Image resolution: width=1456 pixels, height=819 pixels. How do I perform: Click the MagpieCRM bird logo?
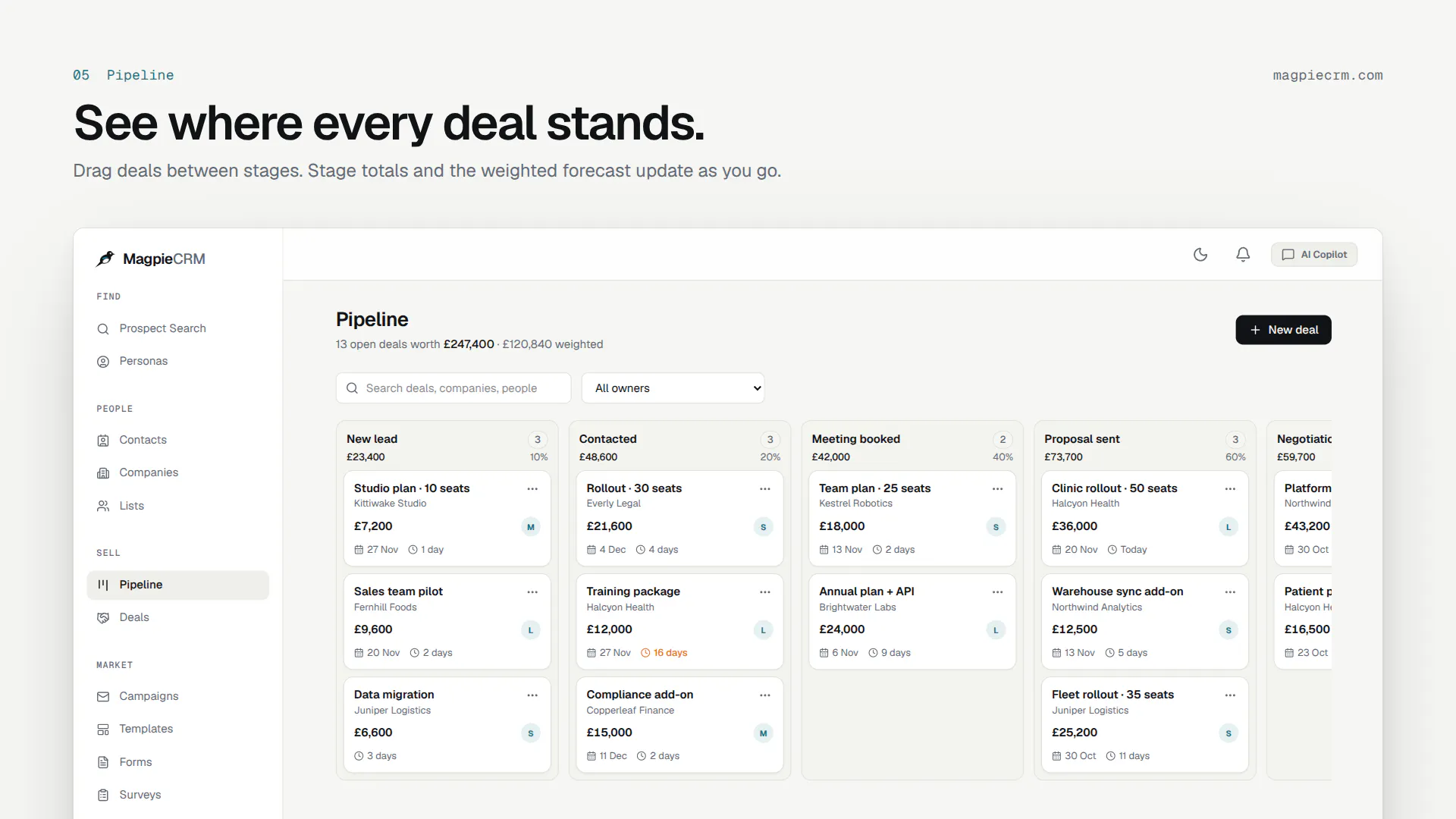click(105, 259)
